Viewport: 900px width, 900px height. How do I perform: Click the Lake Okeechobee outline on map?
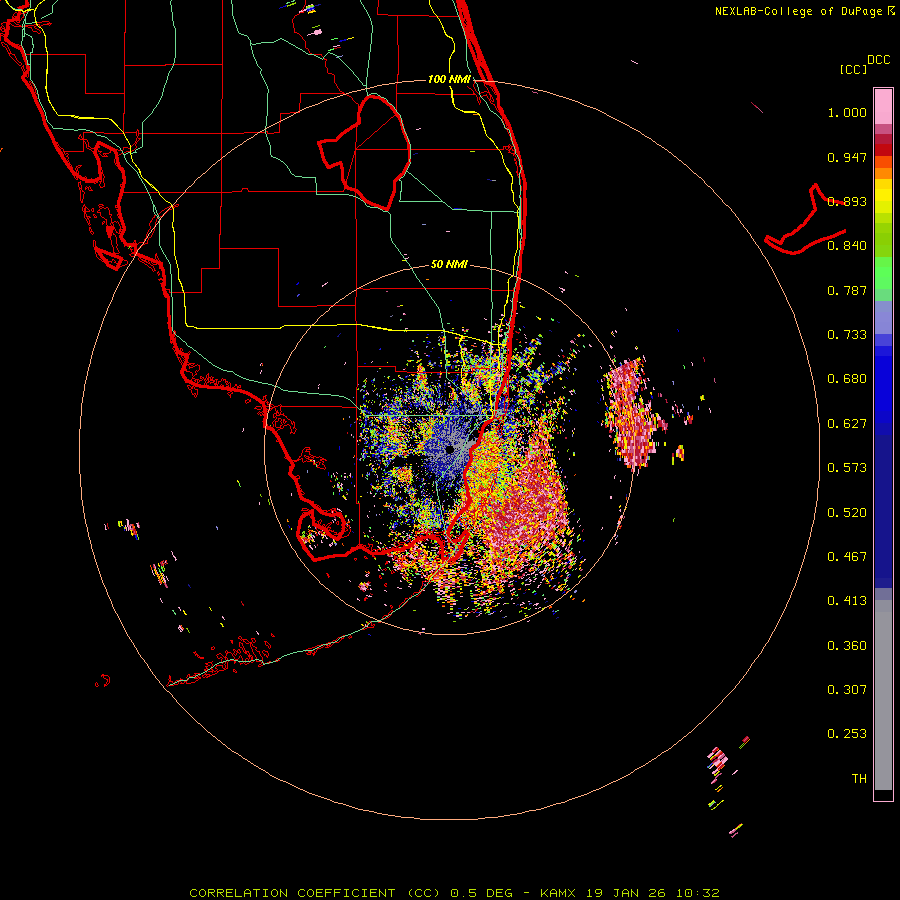365,152
